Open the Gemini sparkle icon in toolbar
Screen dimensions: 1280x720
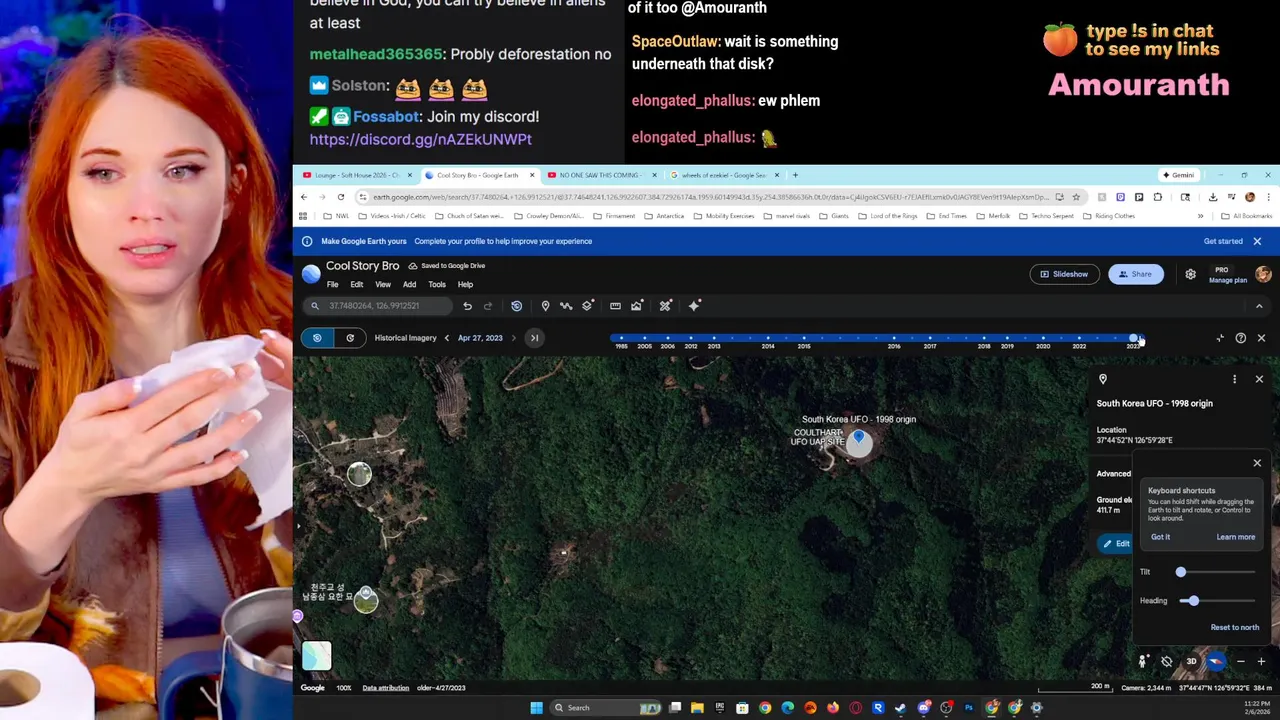(694, 306)
